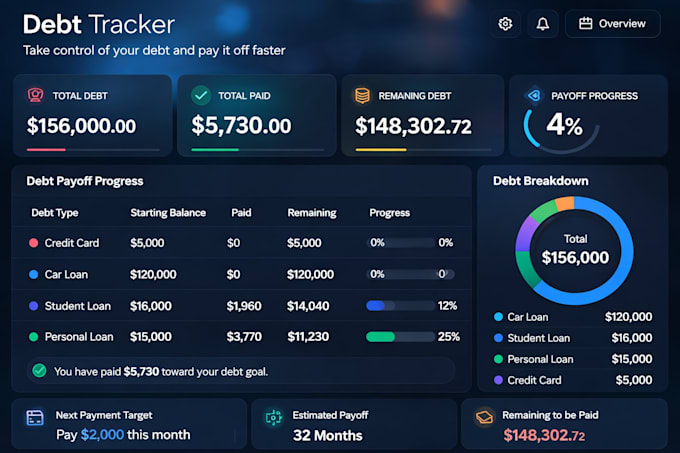Click $148,302.72 in Remaining Debt card
Screen dimensions: 680x453
[413, 126]
